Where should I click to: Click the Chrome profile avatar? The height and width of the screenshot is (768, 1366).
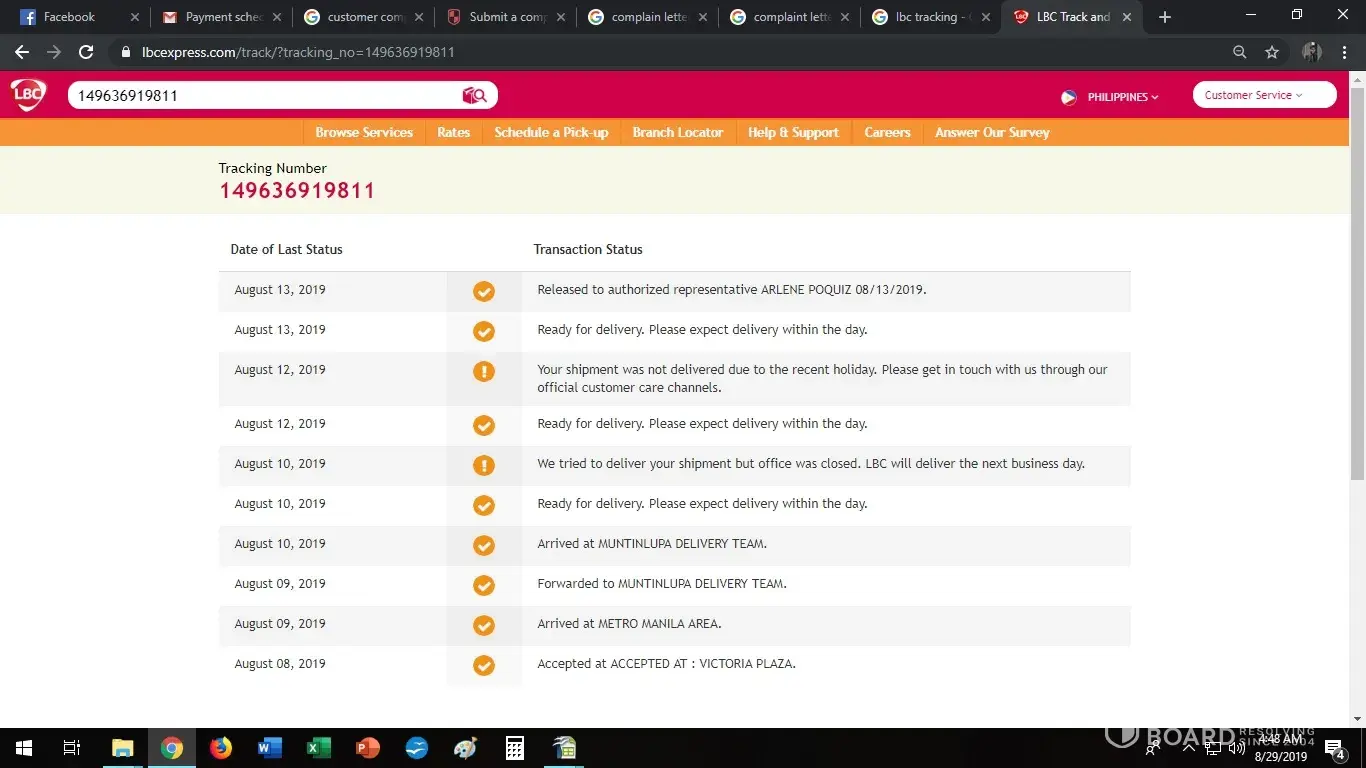pos(1311,52)
